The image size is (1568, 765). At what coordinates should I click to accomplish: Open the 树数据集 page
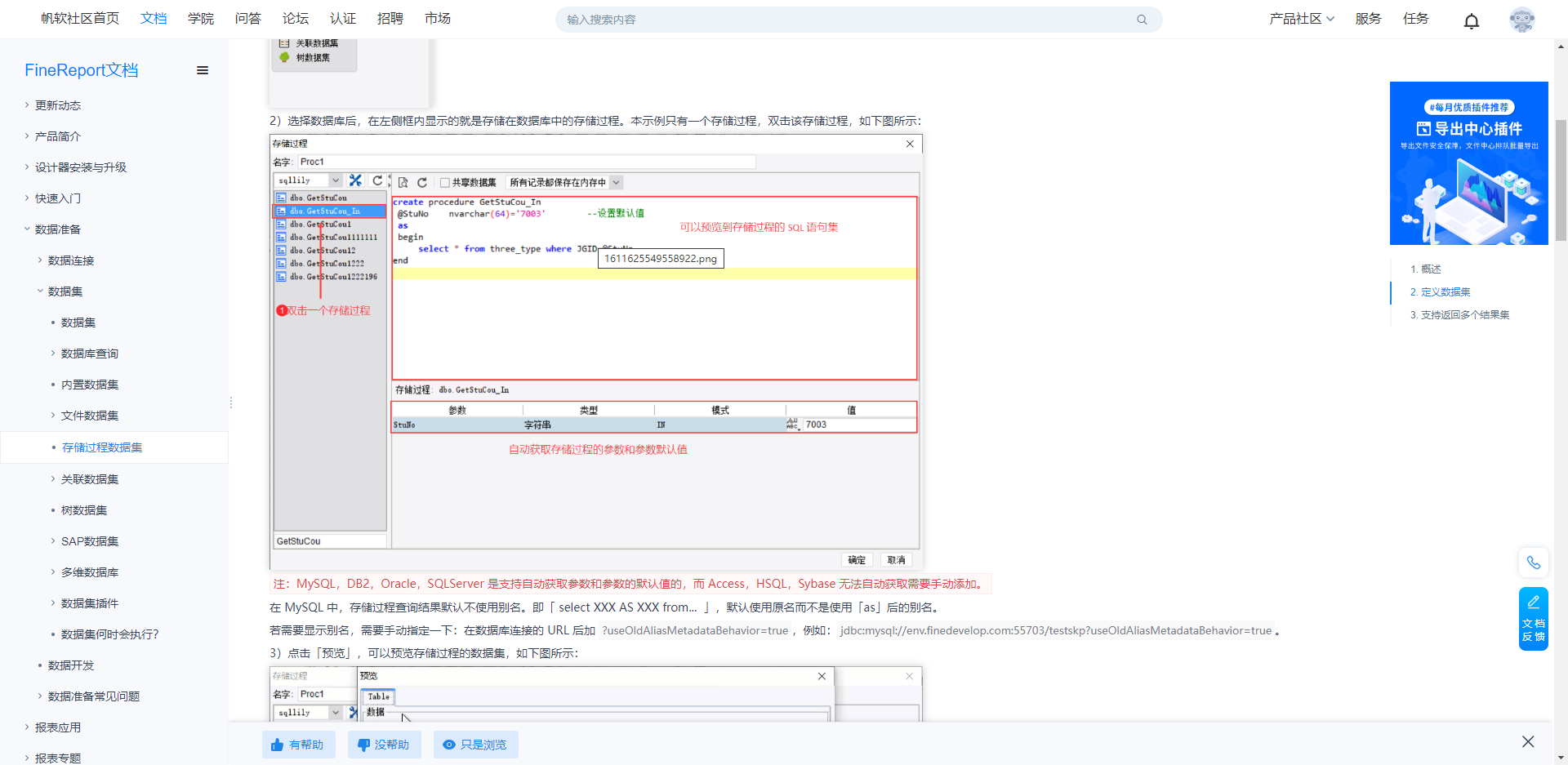click(x=84, y=510)
